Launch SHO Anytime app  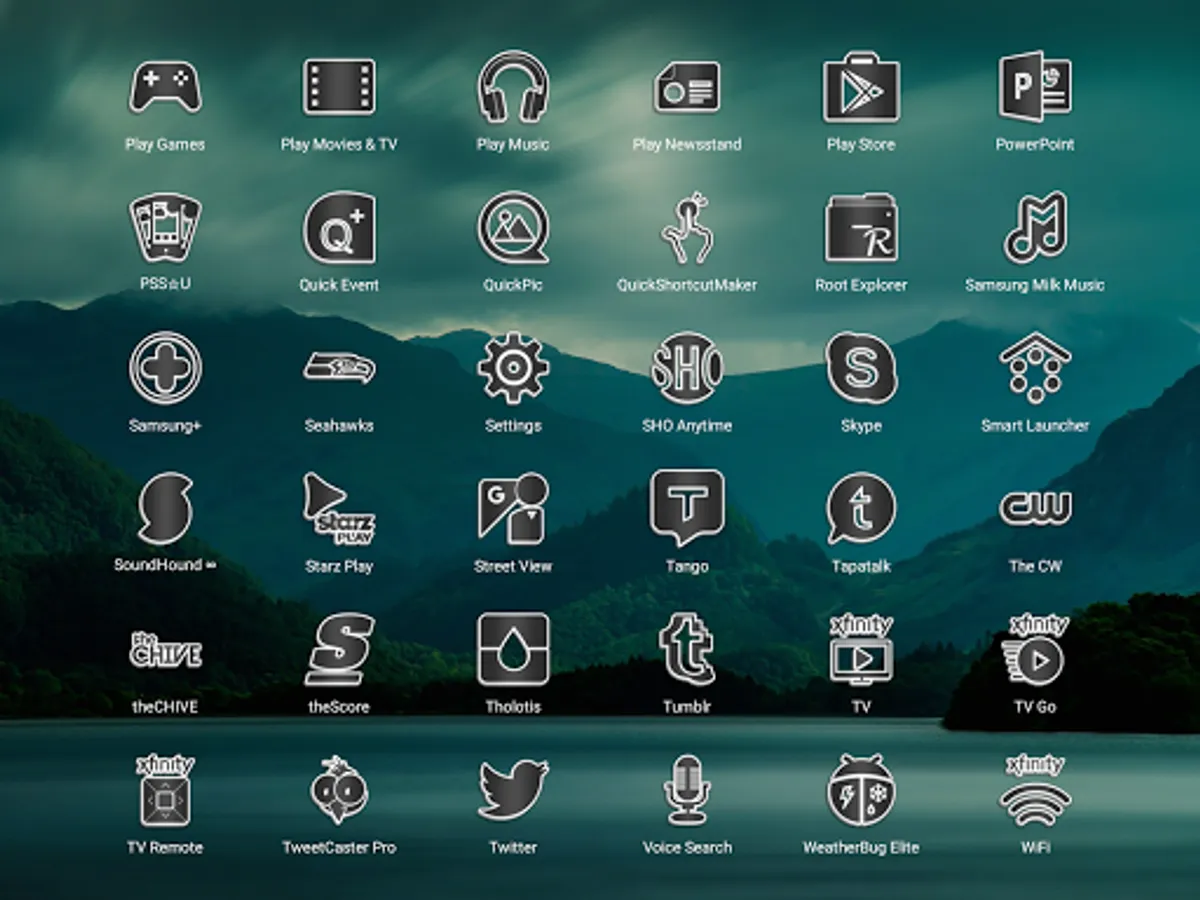[x=687, y=368]
